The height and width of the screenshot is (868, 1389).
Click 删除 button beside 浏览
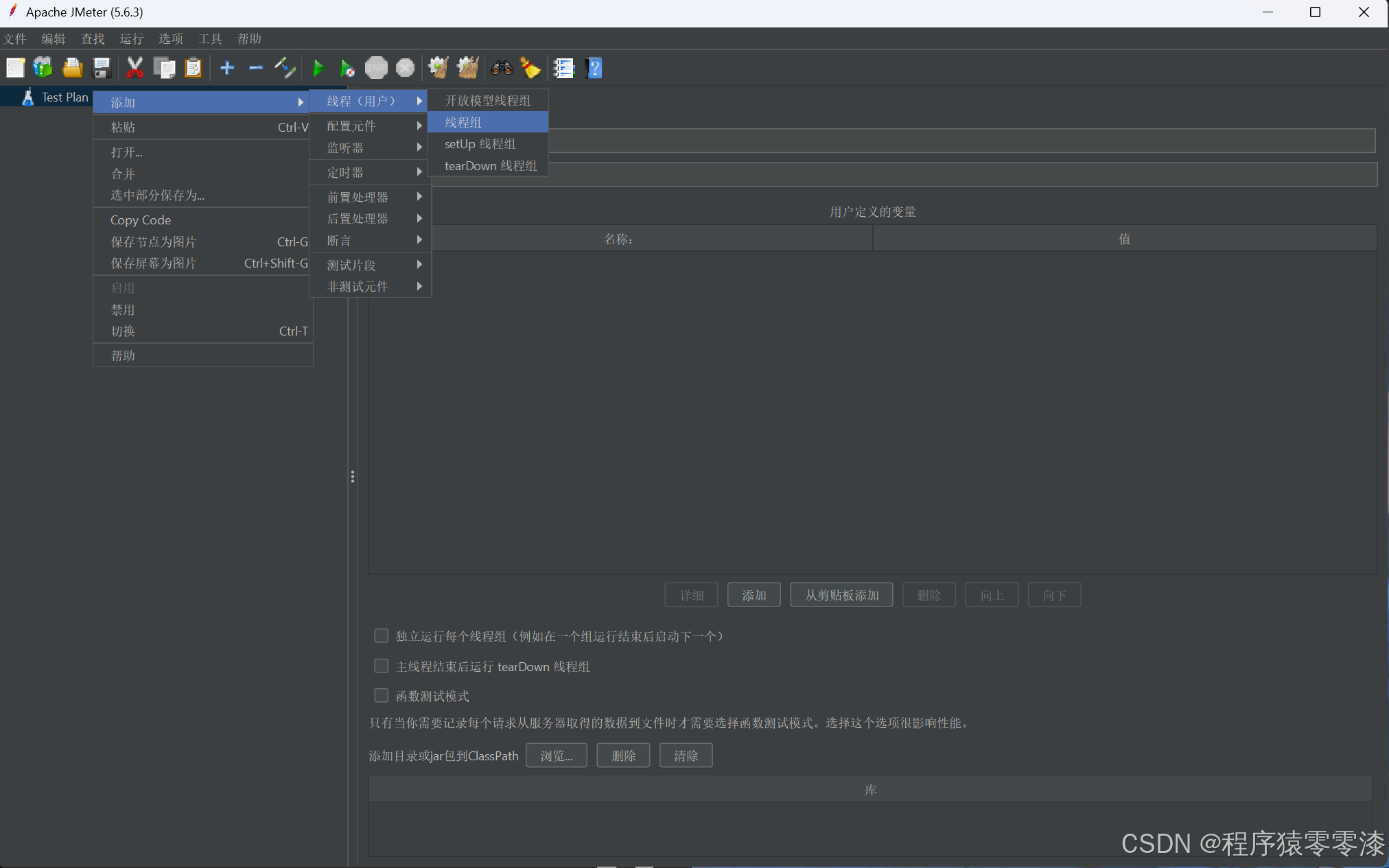[623, 755]
